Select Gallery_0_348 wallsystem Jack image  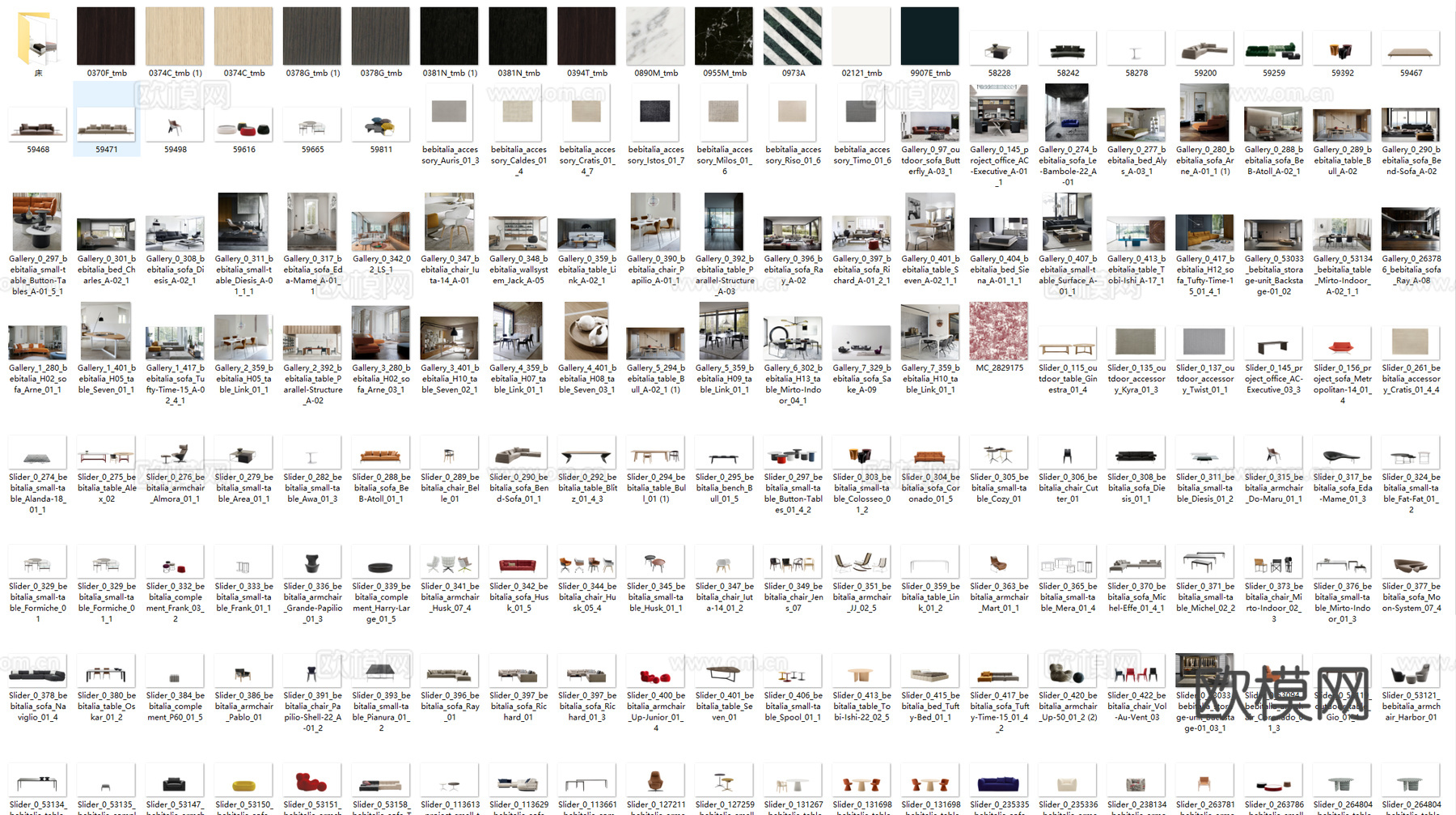coord(518,235)
